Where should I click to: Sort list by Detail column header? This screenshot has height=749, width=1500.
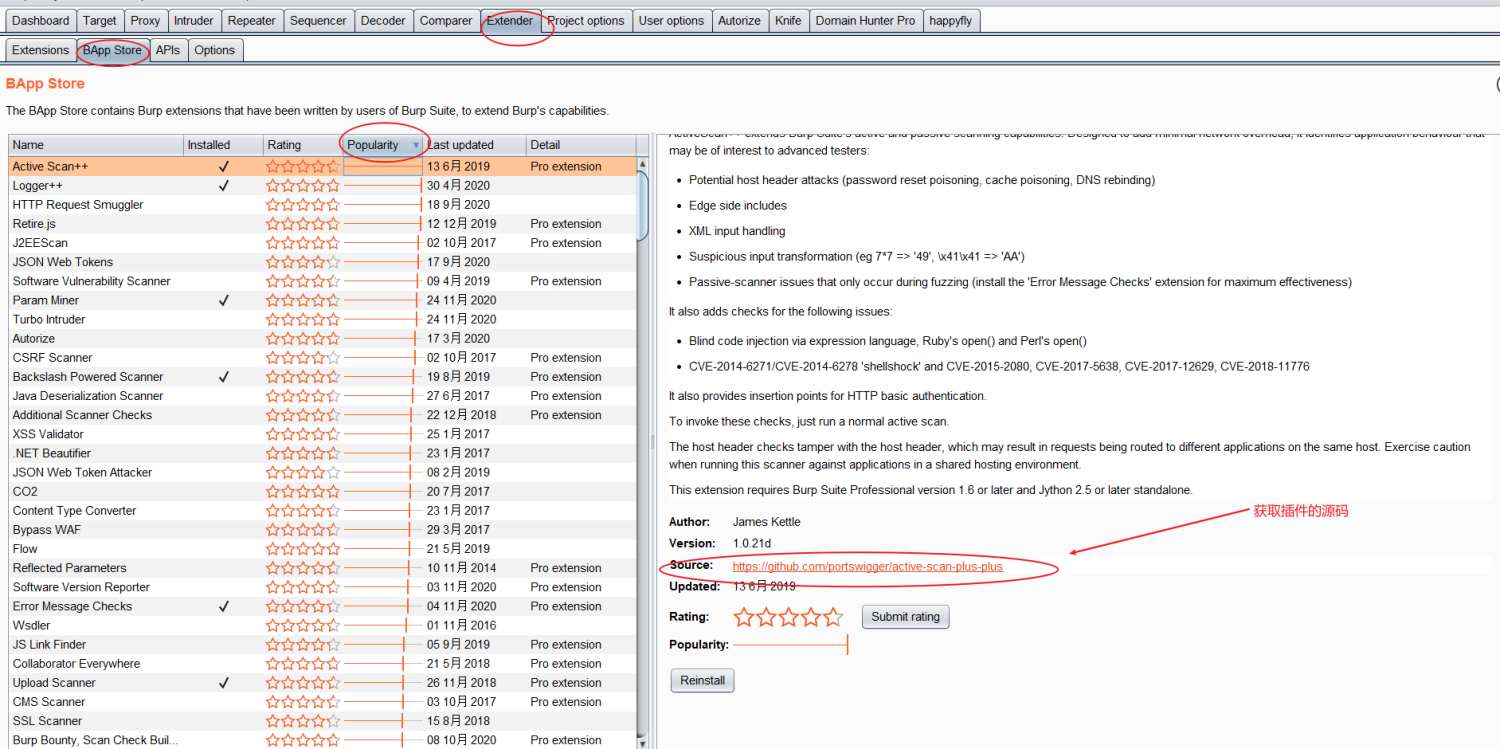(x=581, y=145)
